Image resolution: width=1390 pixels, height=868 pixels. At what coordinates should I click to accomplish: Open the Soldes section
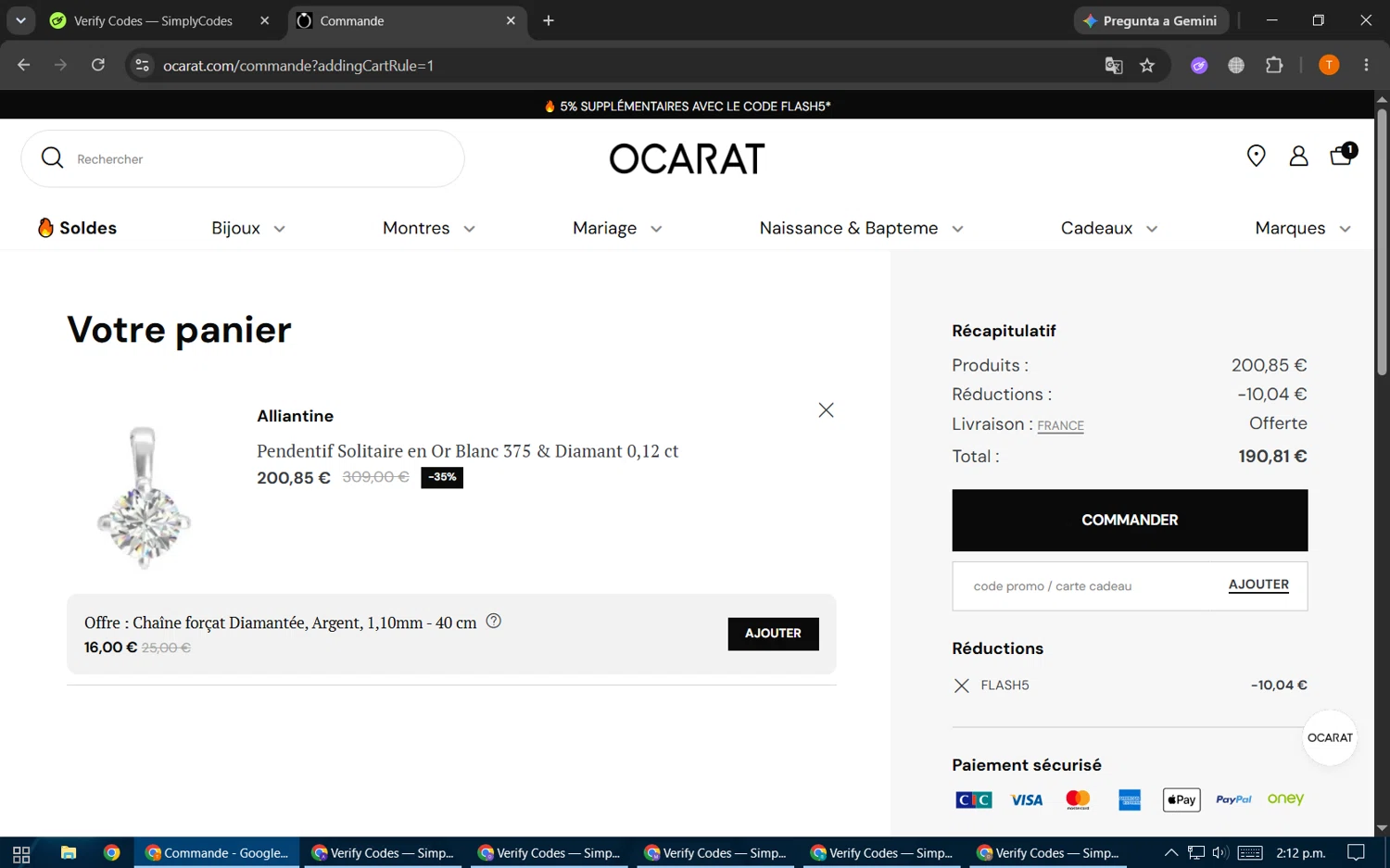(x=78, y=228)
